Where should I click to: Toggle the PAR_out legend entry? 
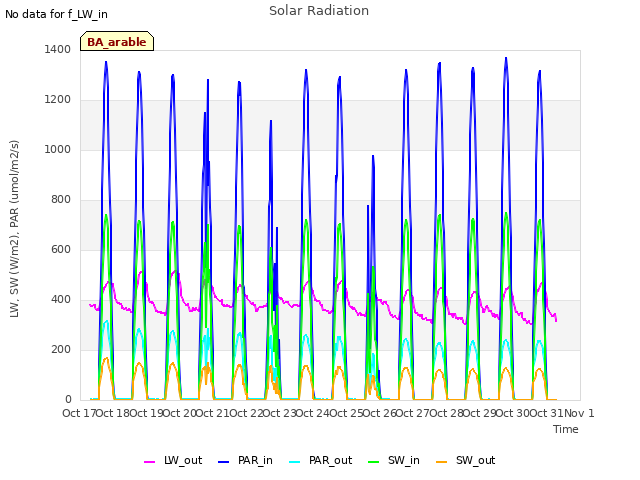click(x=320, y=460)
